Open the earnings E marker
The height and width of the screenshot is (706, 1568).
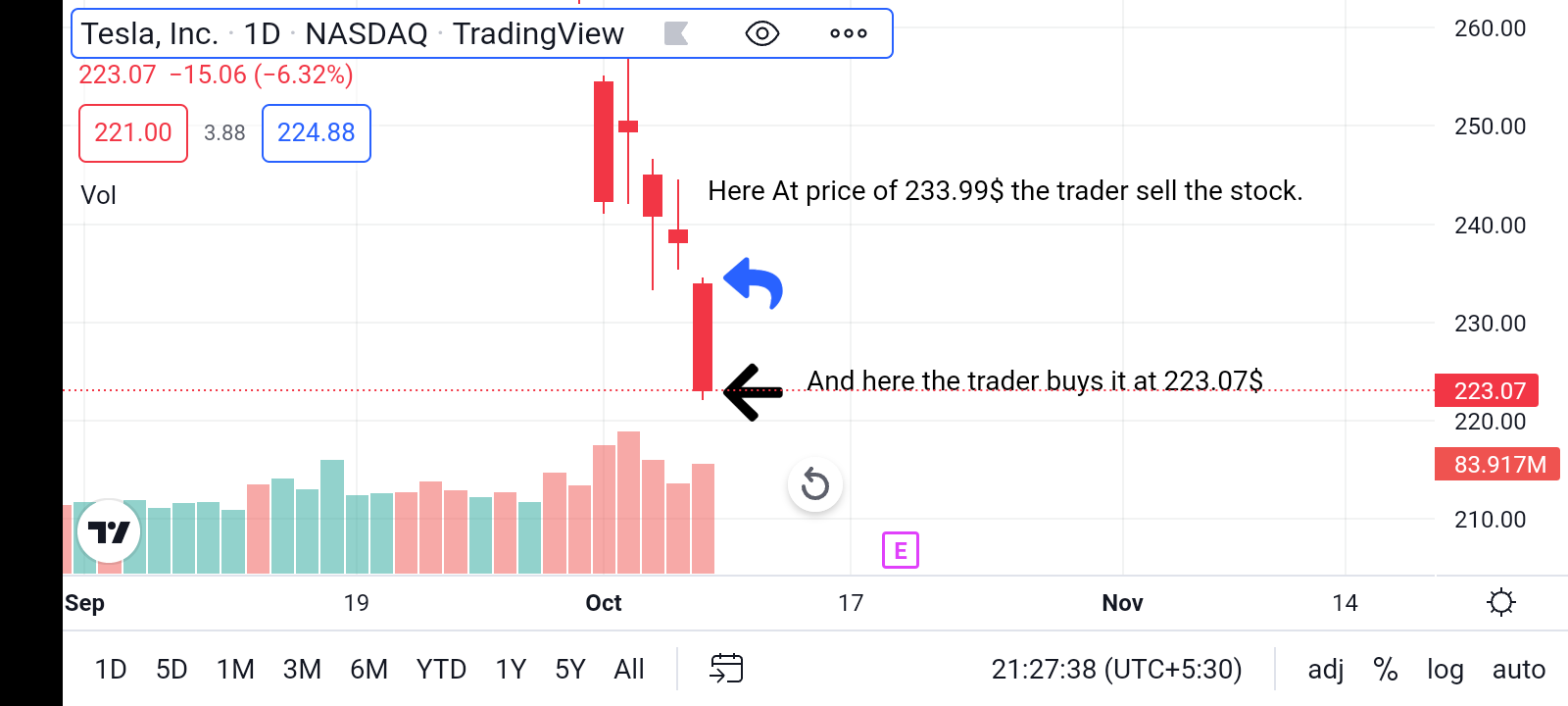tap(901, 550)
